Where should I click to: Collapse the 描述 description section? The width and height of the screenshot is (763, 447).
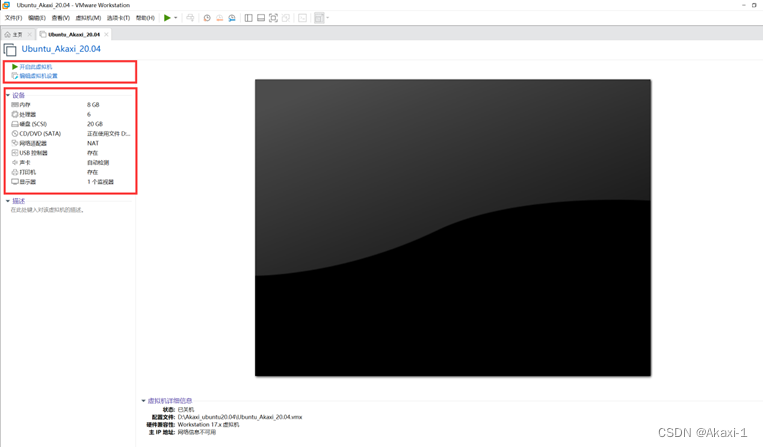(8, 201)
